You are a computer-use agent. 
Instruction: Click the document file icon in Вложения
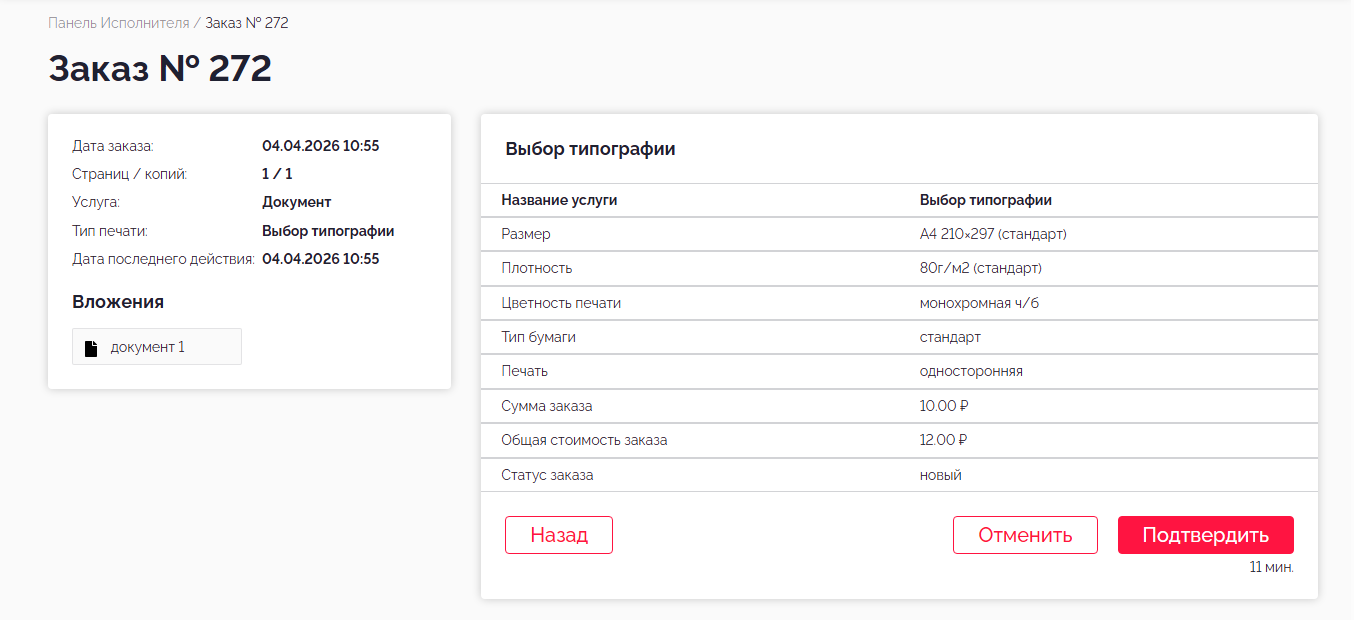point(91,348)
